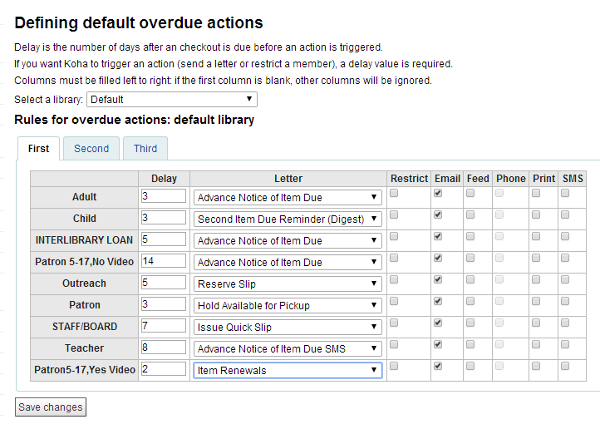Click the Delay input for STAFF/BOARD
Viewport: 600px width, 429px height.
point(163,327)
